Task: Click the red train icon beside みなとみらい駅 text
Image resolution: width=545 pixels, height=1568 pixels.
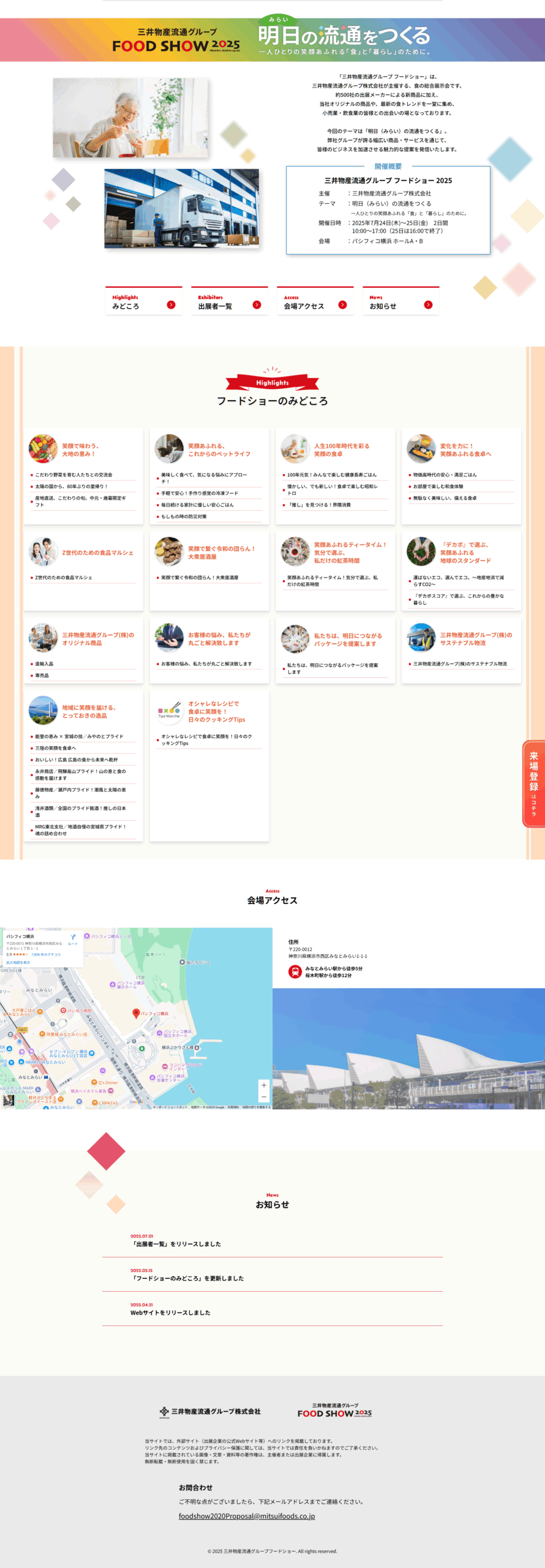Action: click(x=295, y=971)
